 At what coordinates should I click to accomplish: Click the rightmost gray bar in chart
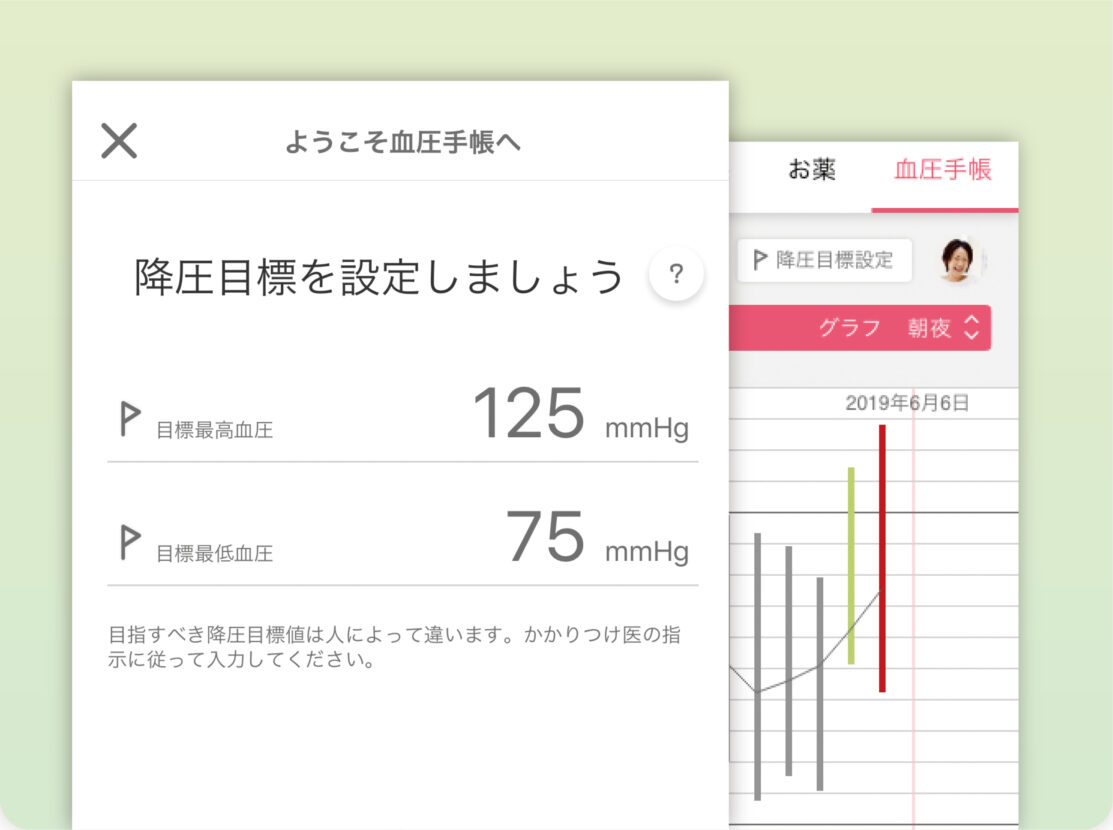point(820,683)
